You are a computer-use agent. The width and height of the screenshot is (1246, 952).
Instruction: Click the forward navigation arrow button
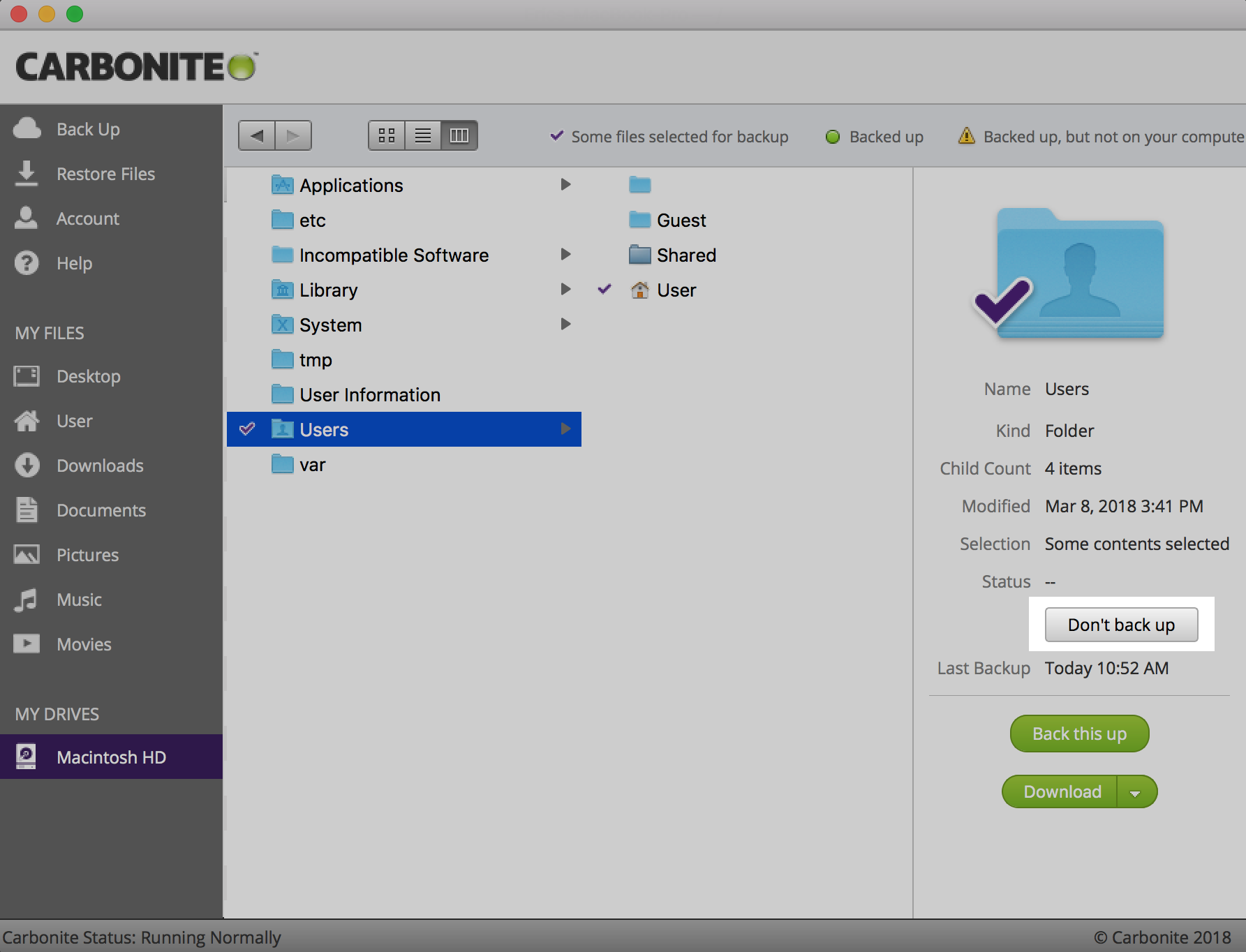point(293,135)
